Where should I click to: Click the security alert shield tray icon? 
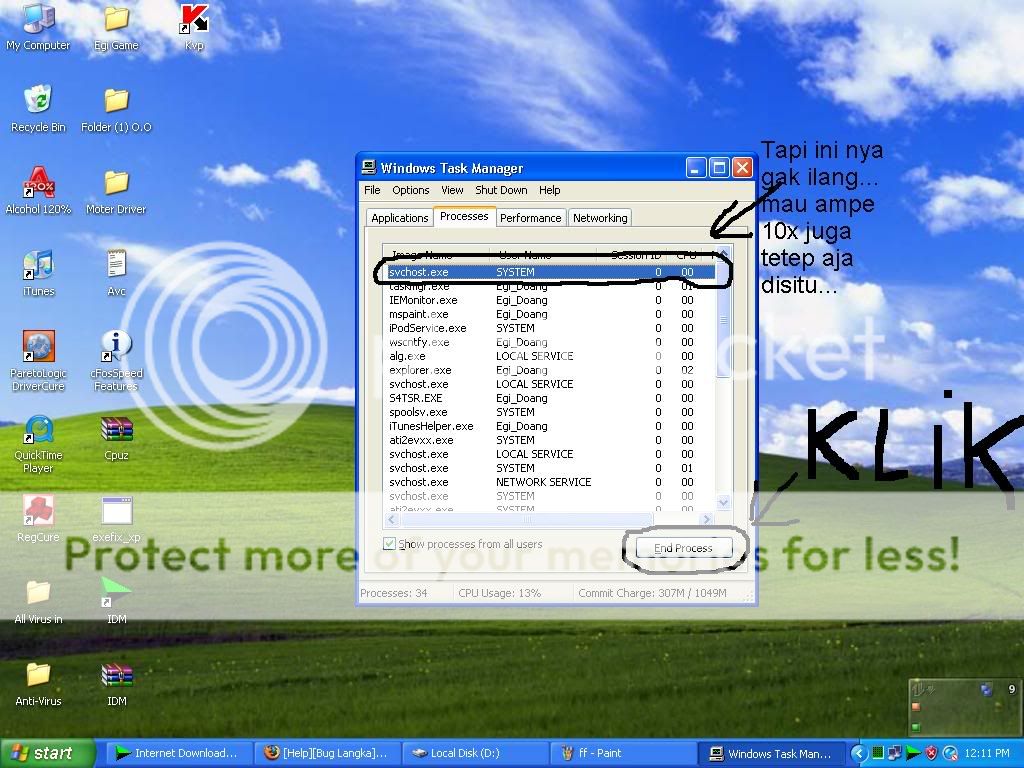(x=932, y=753)
